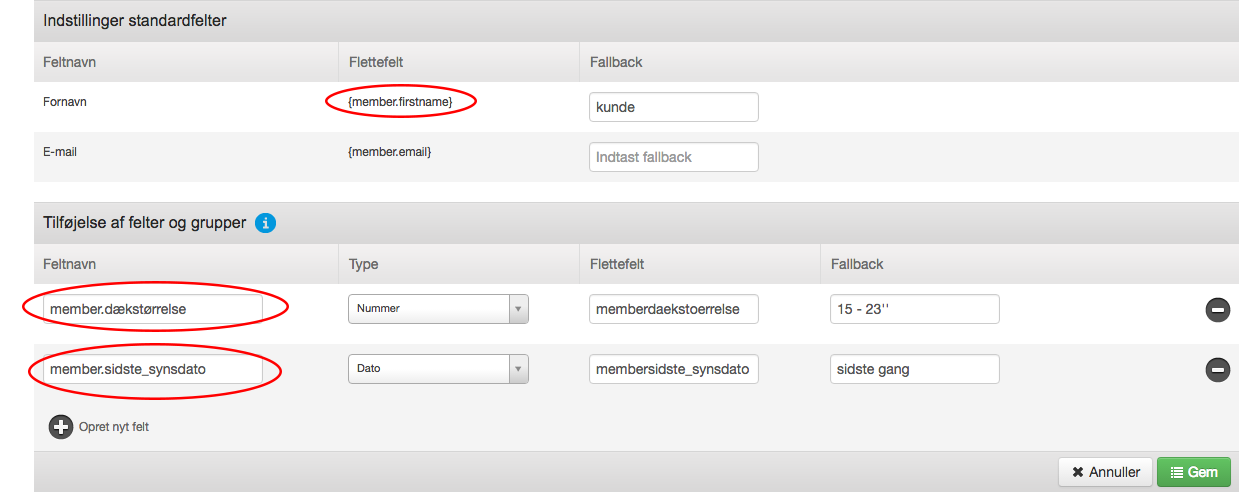Viewport: 1239px width, 492px height.
Task: Click the Gem save button
Action: tap(1193, 472)
